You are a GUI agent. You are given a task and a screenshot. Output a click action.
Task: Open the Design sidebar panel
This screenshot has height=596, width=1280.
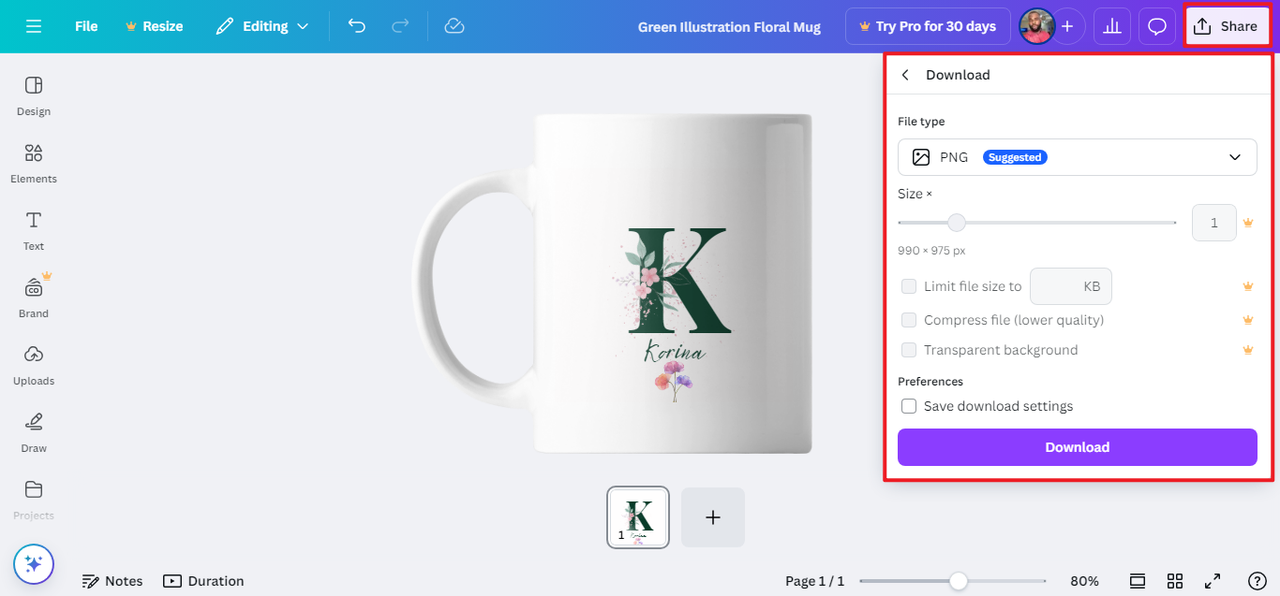(34, 95)
